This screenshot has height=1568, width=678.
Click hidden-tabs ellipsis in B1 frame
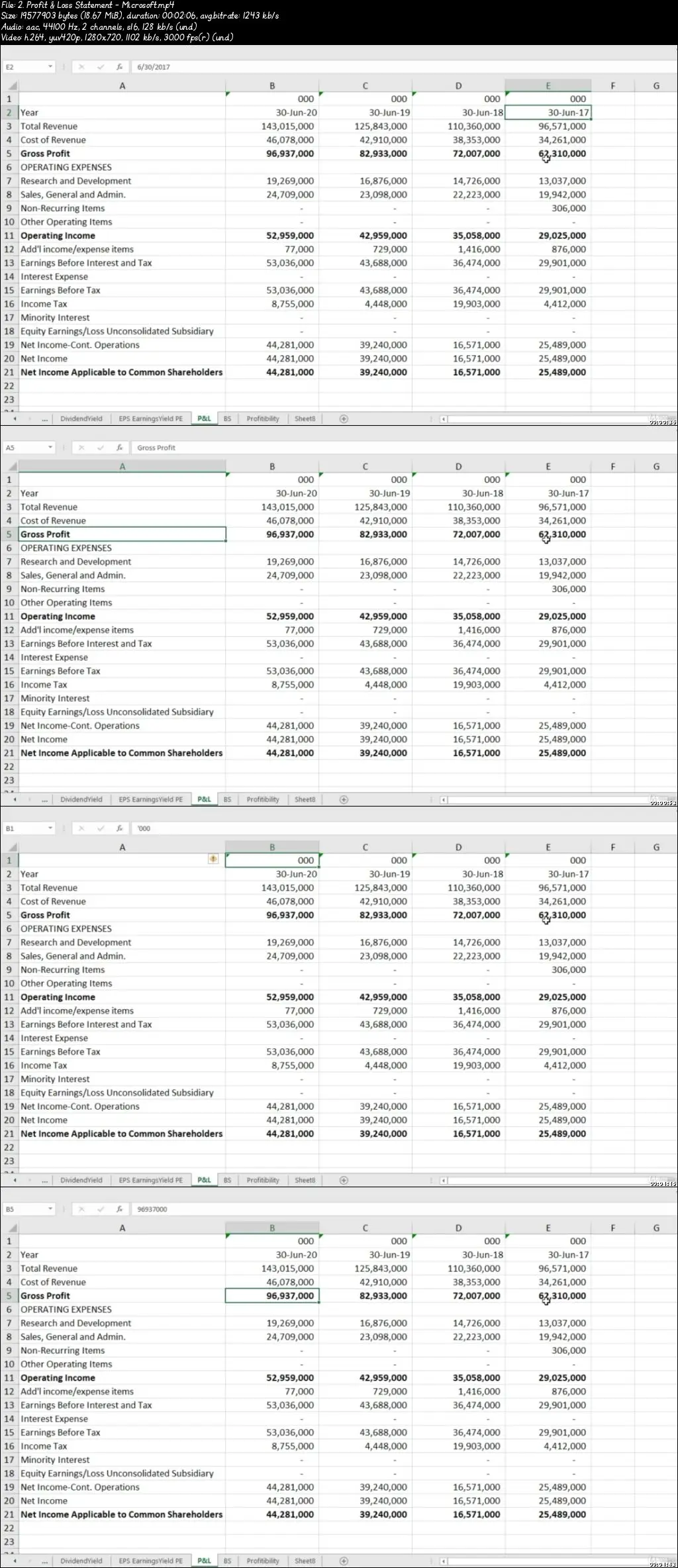tap(44, 1180)
